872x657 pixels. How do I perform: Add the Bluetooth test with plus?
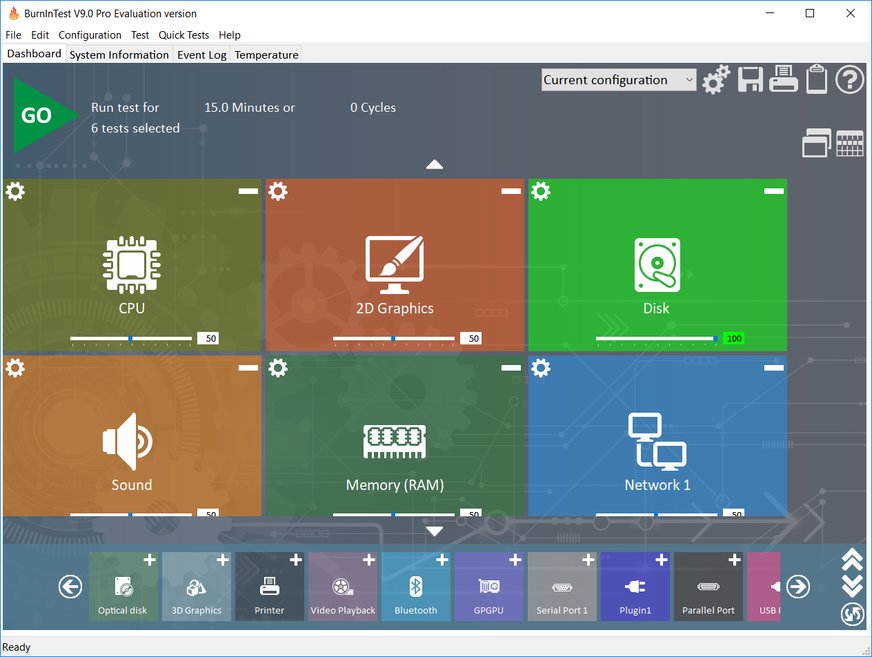click(442, 561)
